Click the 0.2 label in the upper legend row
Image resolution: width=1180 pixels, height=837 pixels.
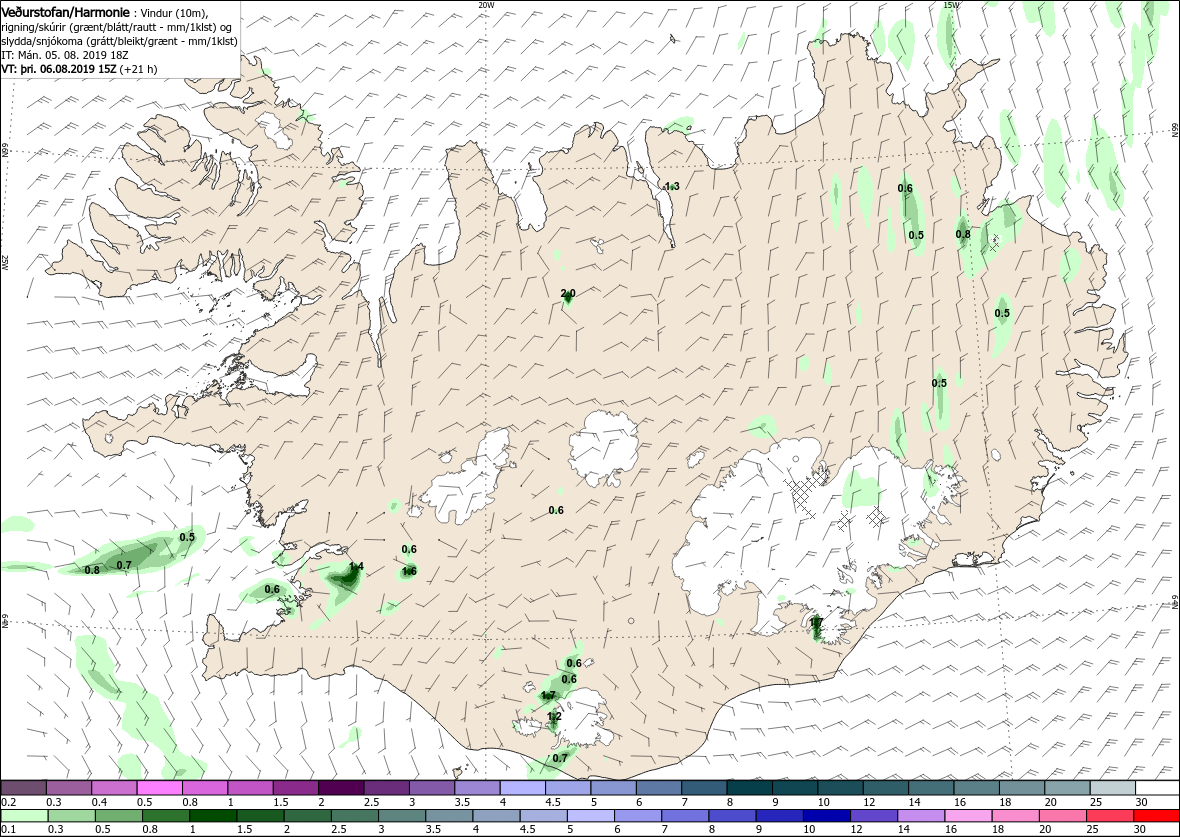[x=8, y=802]
